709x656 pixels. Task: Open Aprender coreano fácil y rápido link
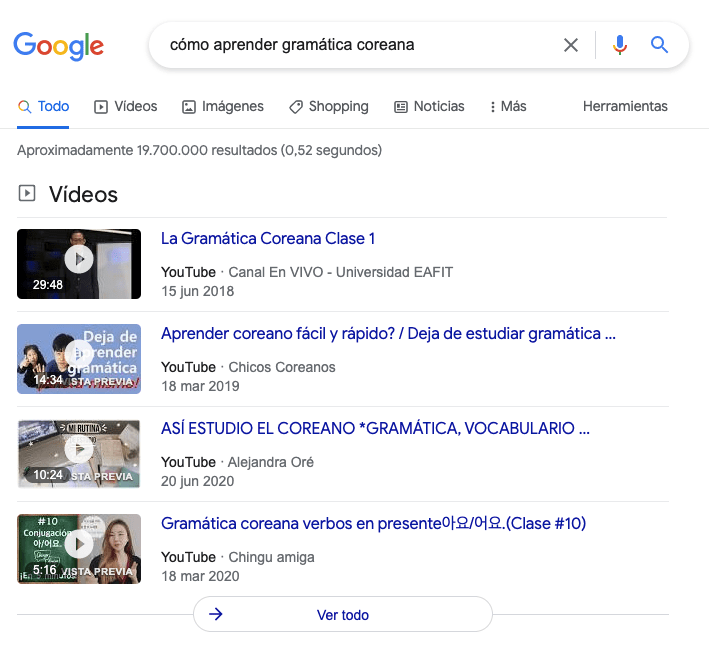388,333
